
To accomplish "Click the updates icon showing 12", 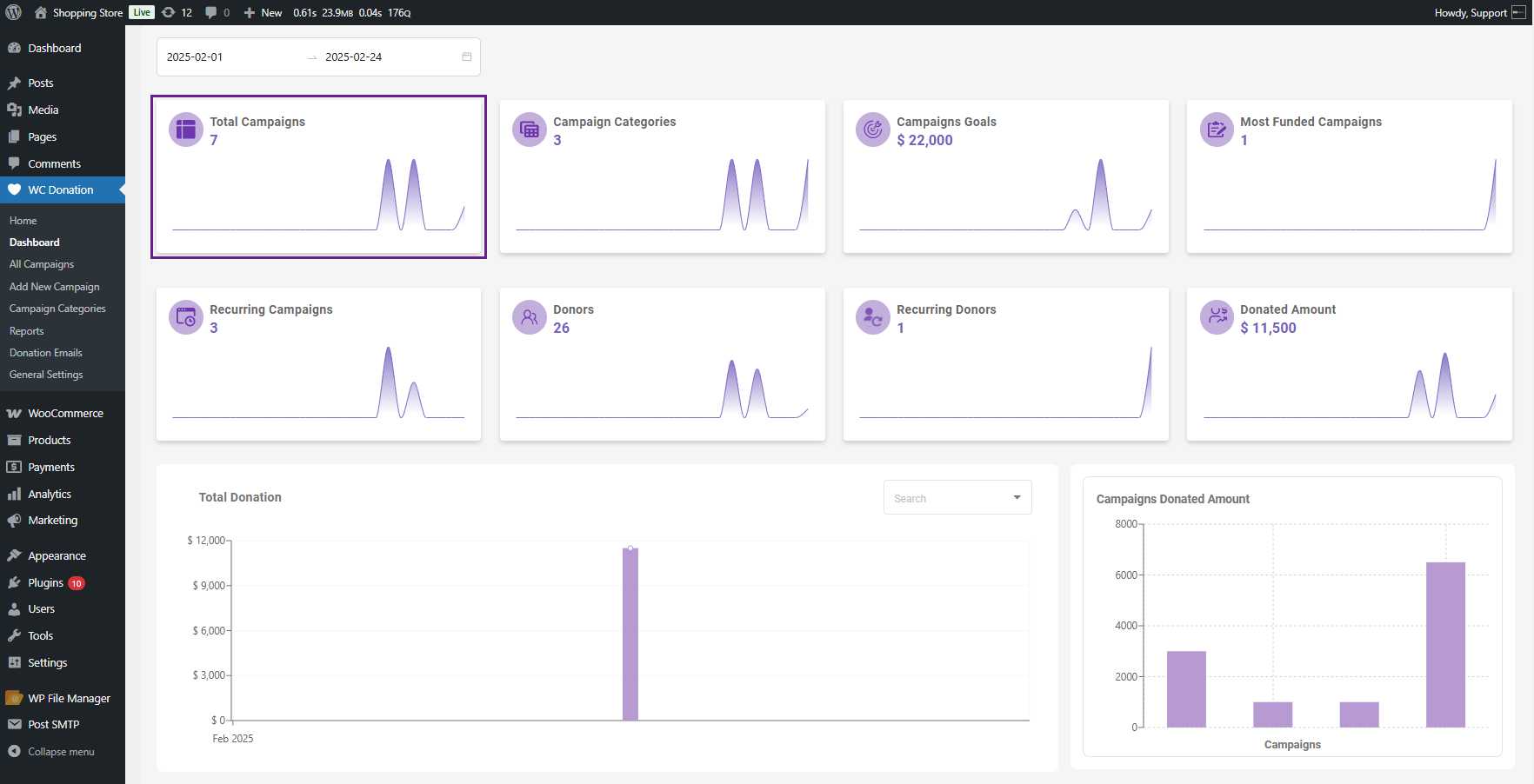I will coord(177,12).
